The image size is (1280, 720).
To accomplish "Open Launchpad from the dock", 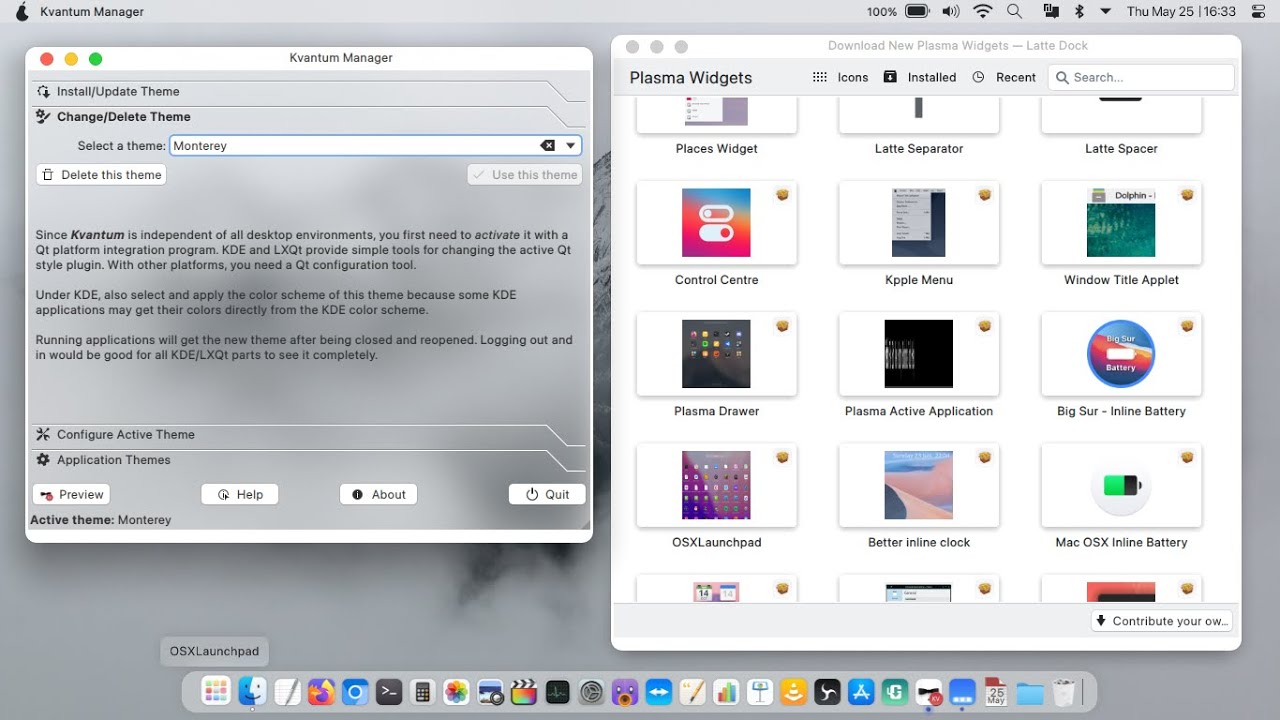I will pyautogui.click(x=216, y=691).
